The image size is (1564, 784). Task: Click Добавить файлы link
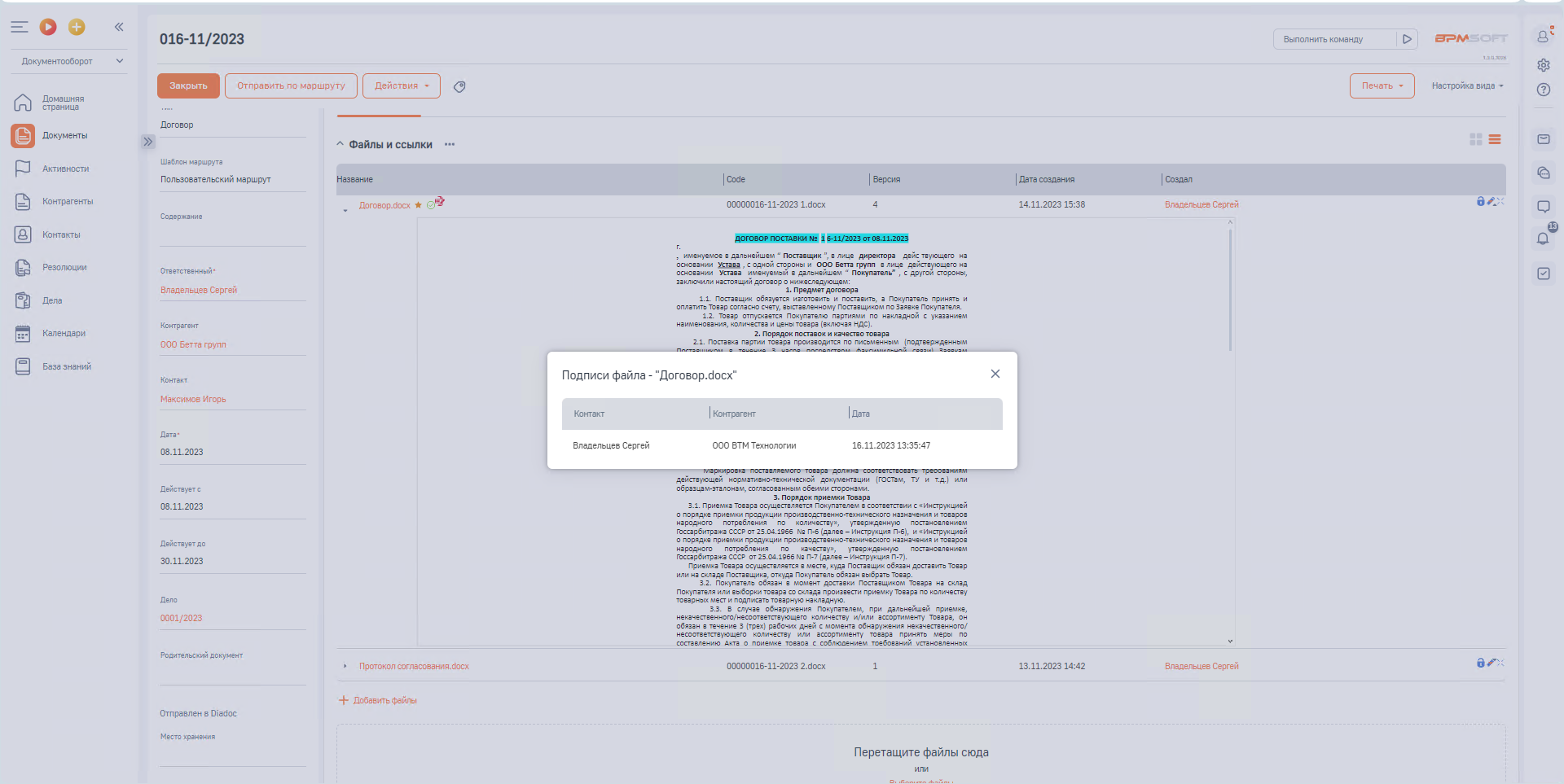click(x=378, y=700)
